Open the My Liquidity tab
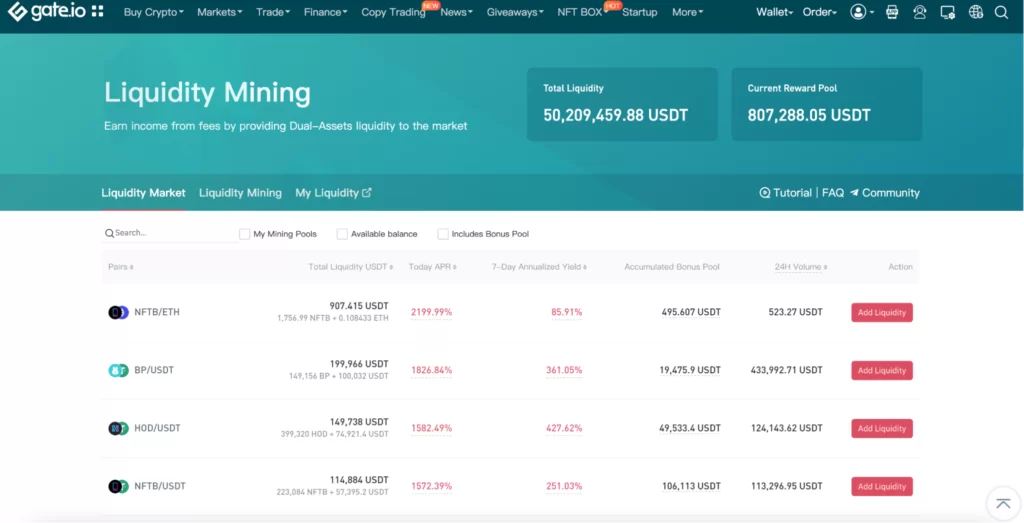1024x523 pixels. [x=327, y=193]
